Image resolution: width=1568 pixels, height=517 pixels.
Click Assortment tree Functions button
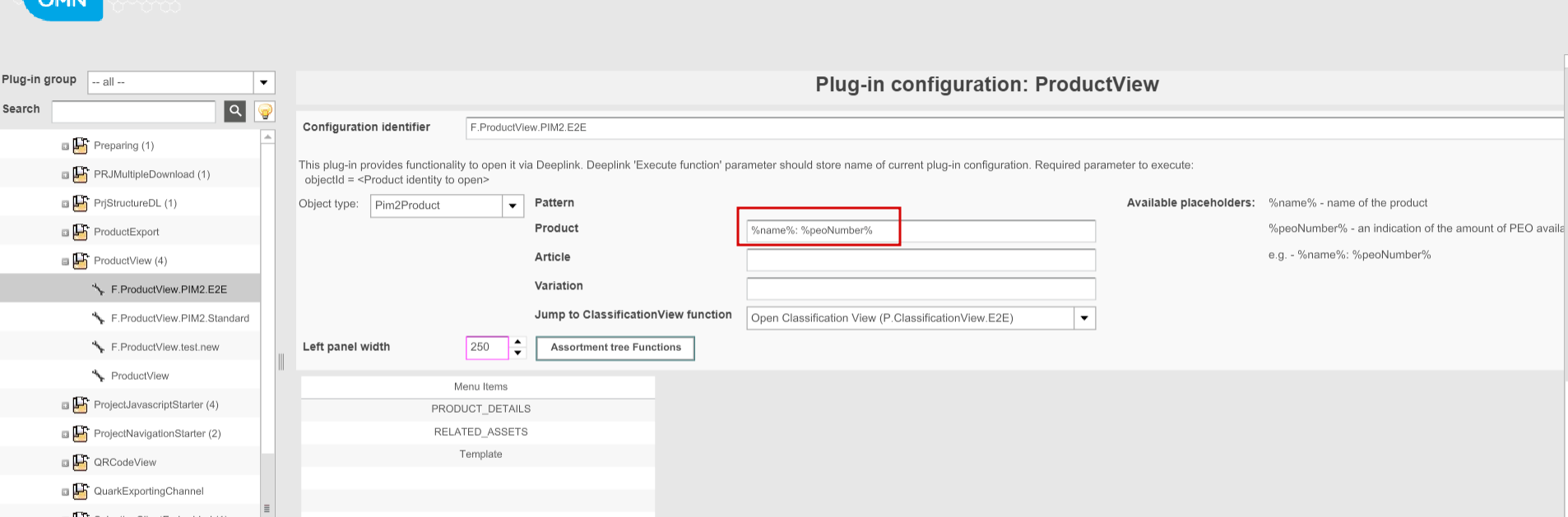pos(615,348)
